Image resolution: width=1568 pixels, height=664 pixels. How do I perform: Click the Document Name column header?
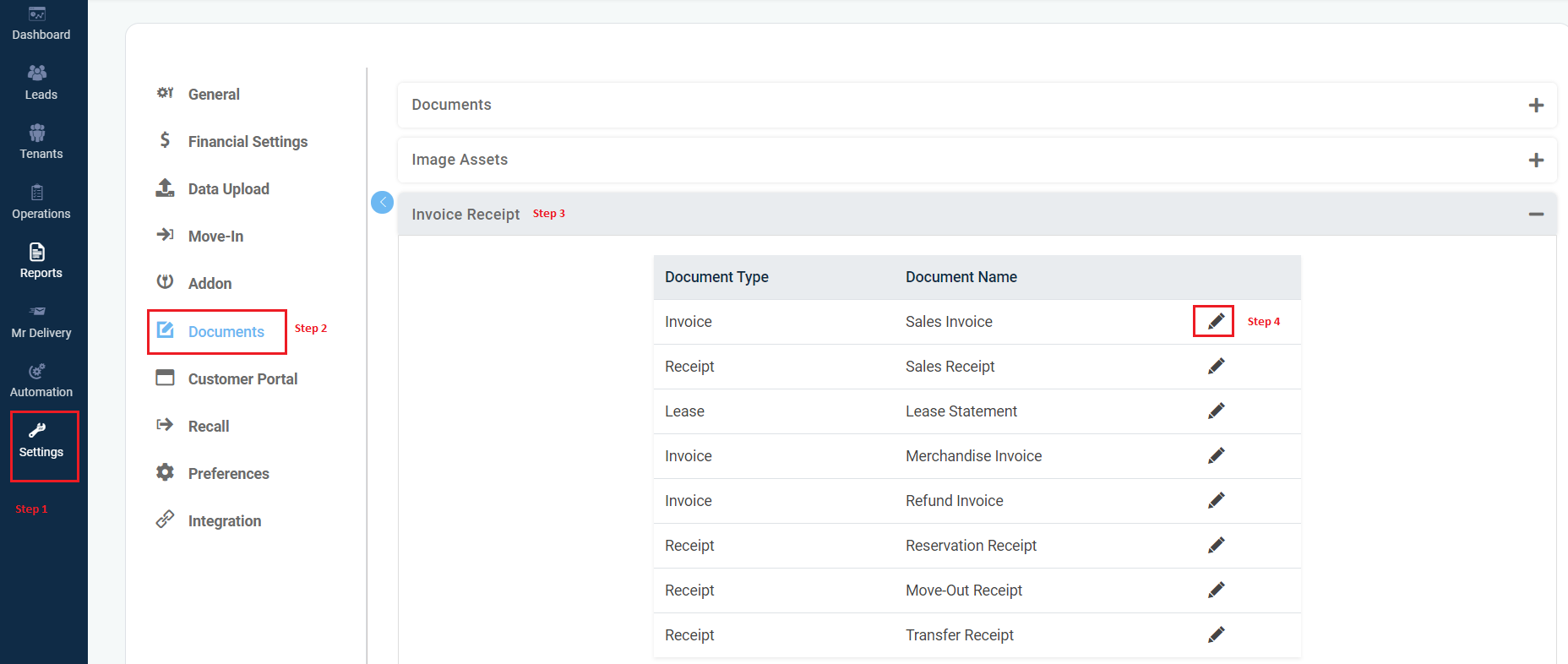tap(961, 277)
